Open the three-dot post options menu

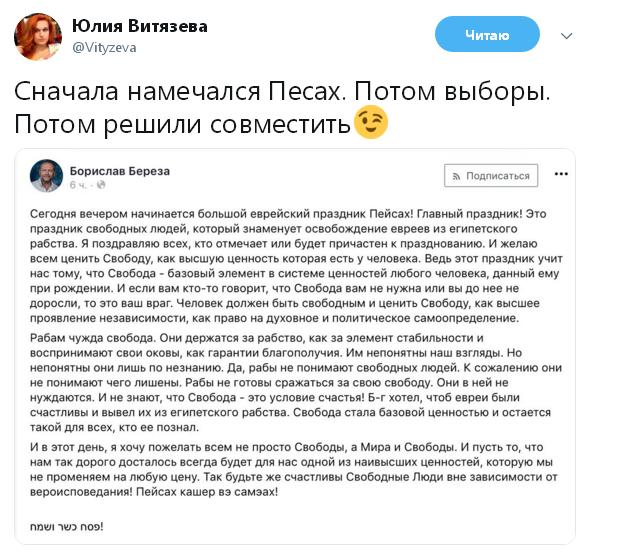[x=561, y=174]
